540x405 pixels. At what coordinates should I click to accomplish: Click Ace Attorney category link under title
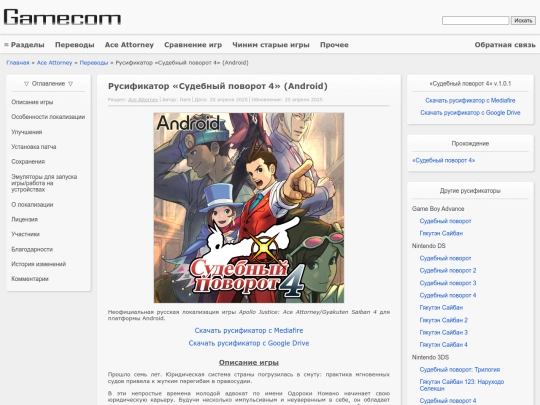point(143,100)
